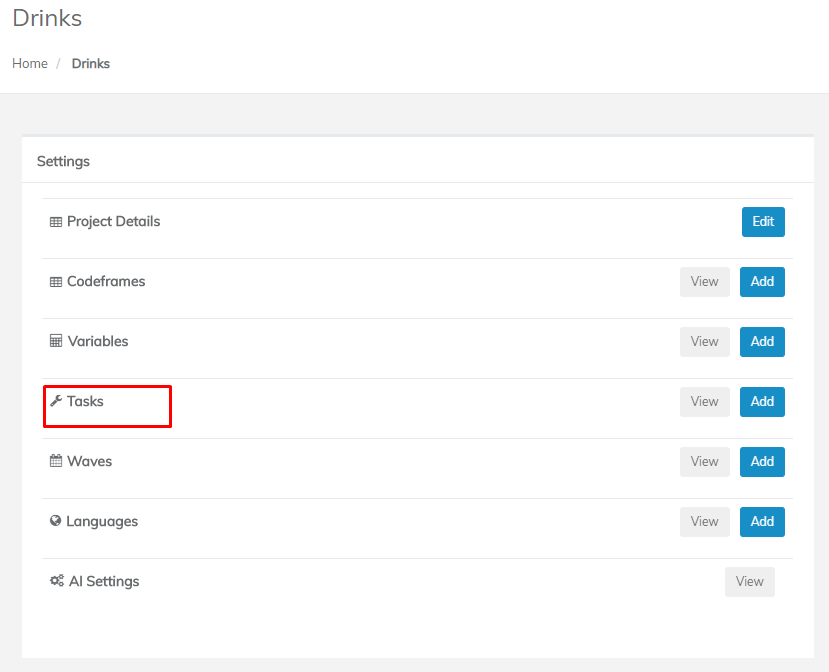Viewport: 829px width, 672px height.
Task: Click the Project Details label
Action: (113, 222)
